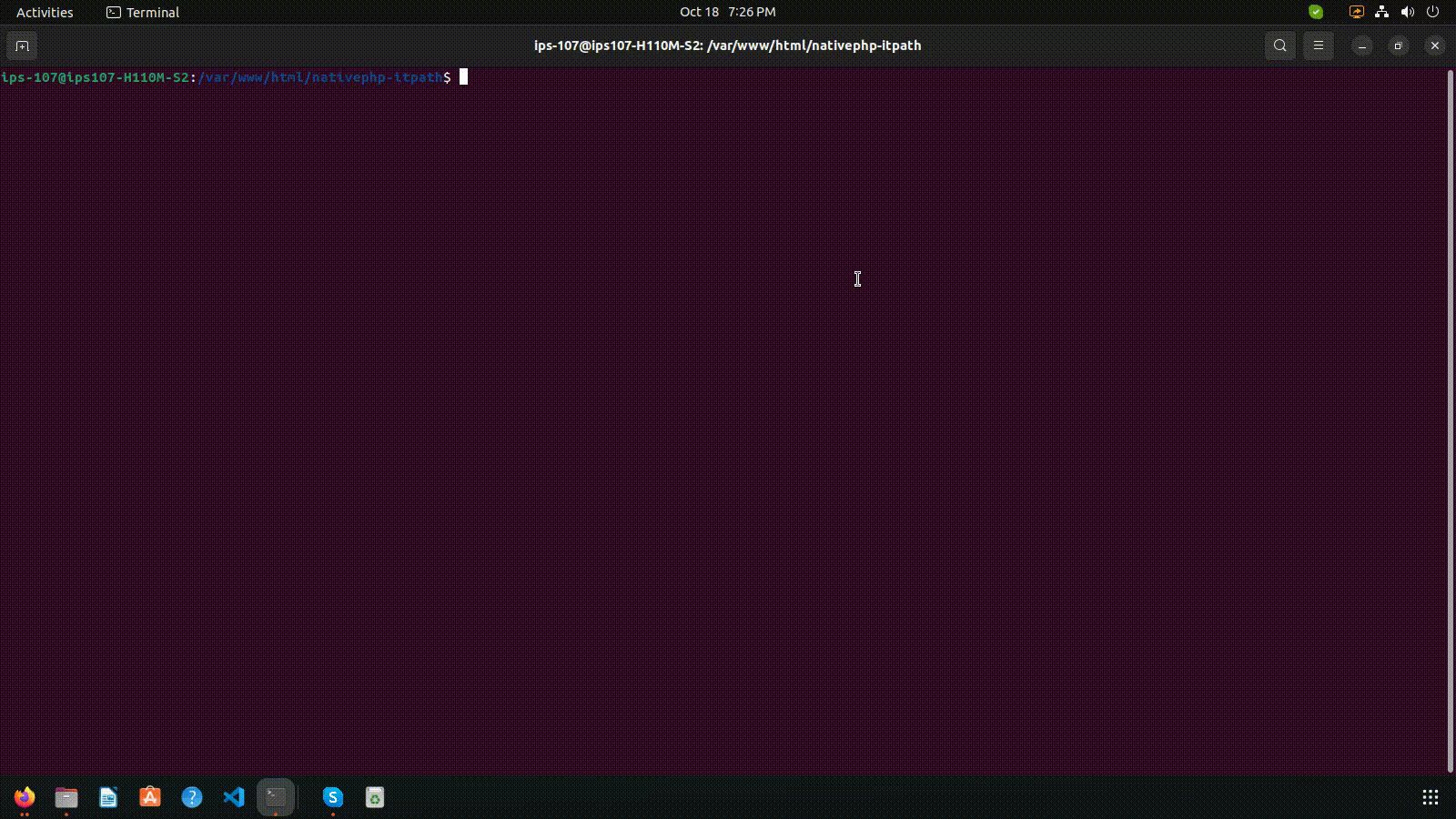Click the terminal search magnifier icon
The height and width of the screenshot is (819, 1456).
coord(1279,45)
